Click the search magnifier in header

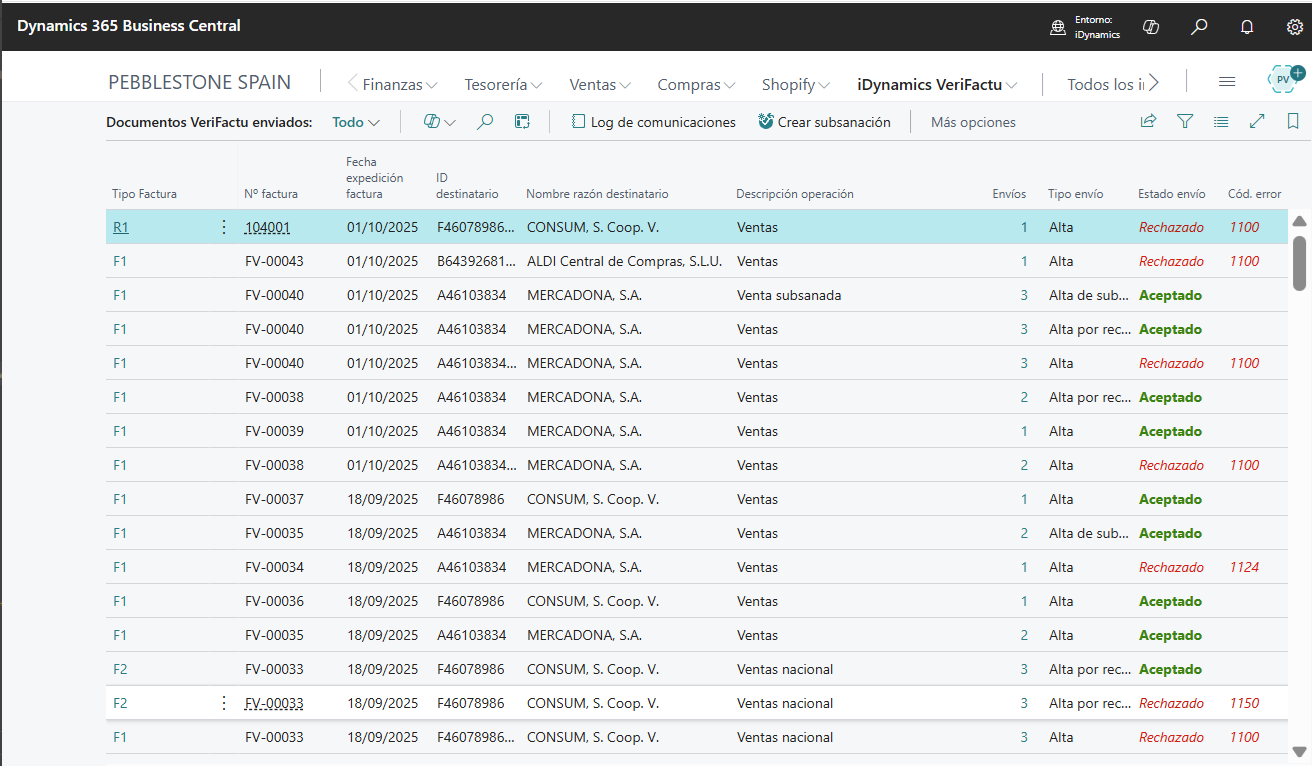click(x=1199, y=27)
